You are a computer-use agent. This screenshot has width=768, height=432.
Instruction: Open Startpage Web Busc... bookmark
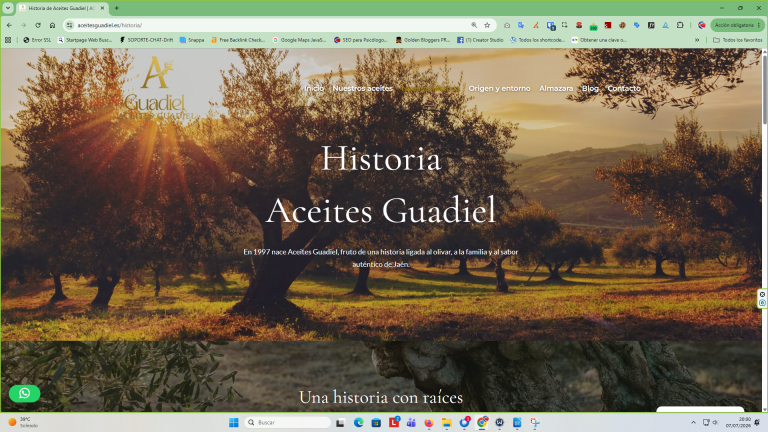tap(85, 40)
